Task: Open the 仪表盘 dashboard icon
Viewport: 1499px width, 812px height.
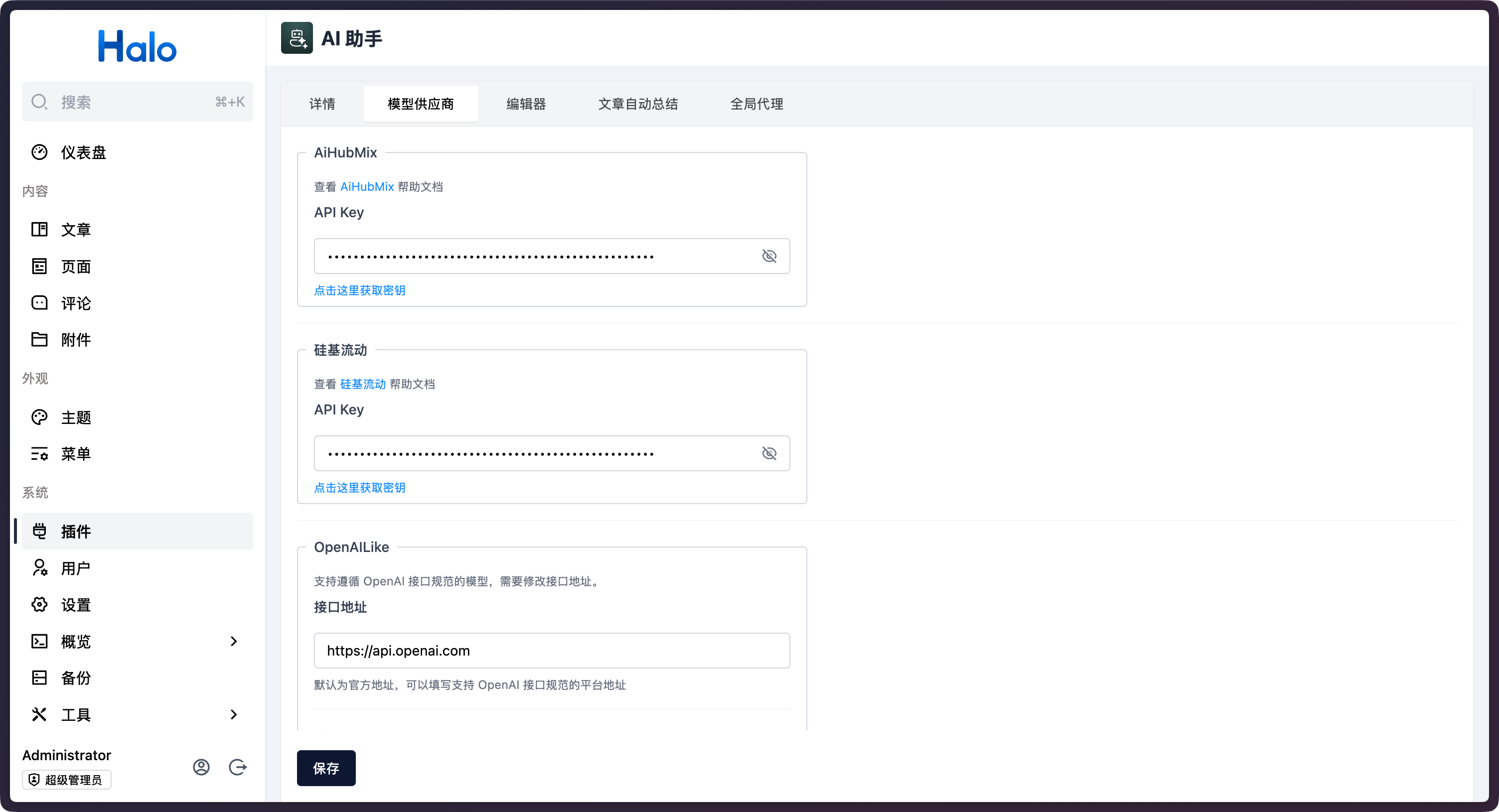Action: (x=39, y=152)
